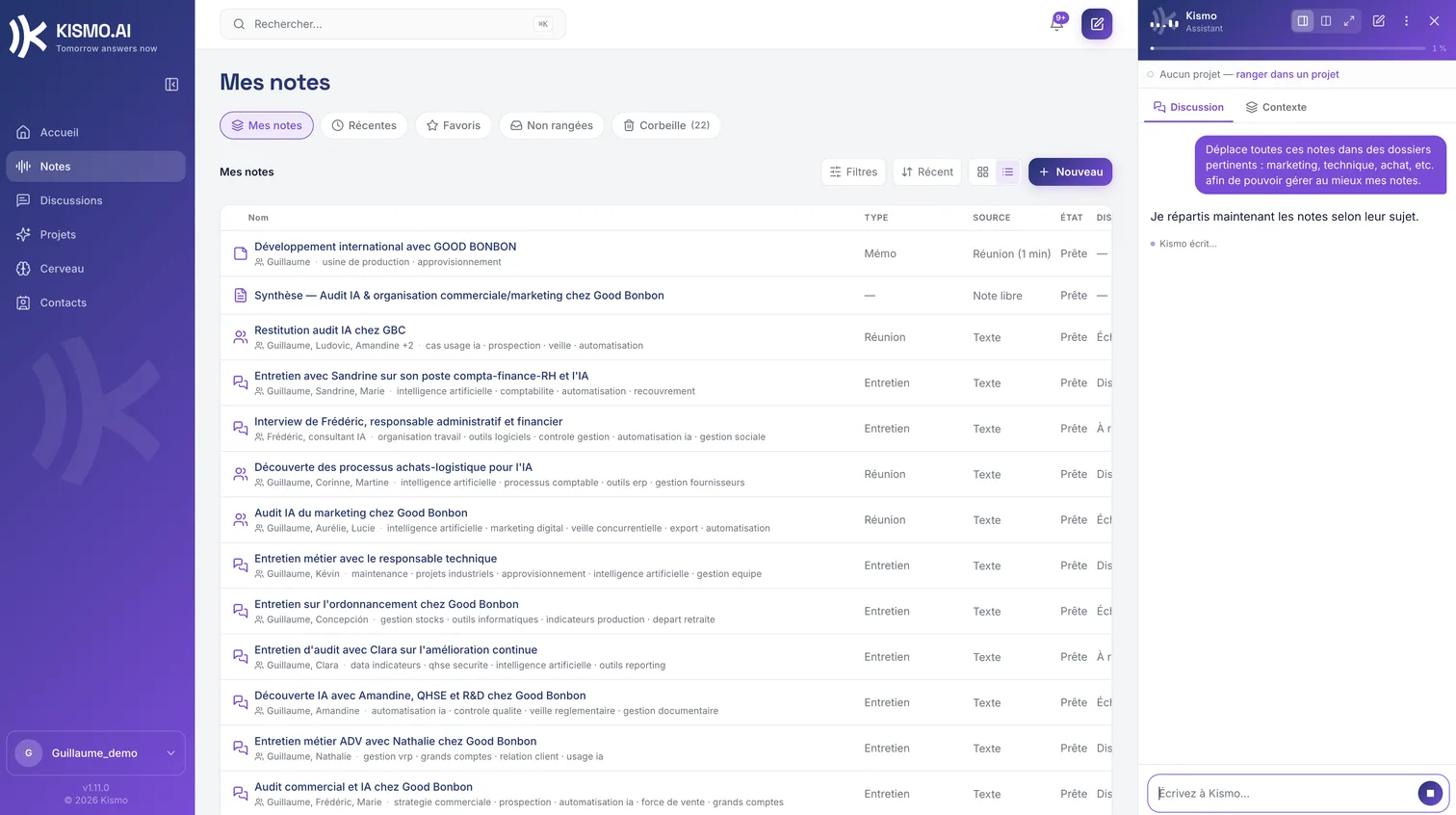Close the Kismo assistant panel
Screen dimensions: 1456x815
1434,20
